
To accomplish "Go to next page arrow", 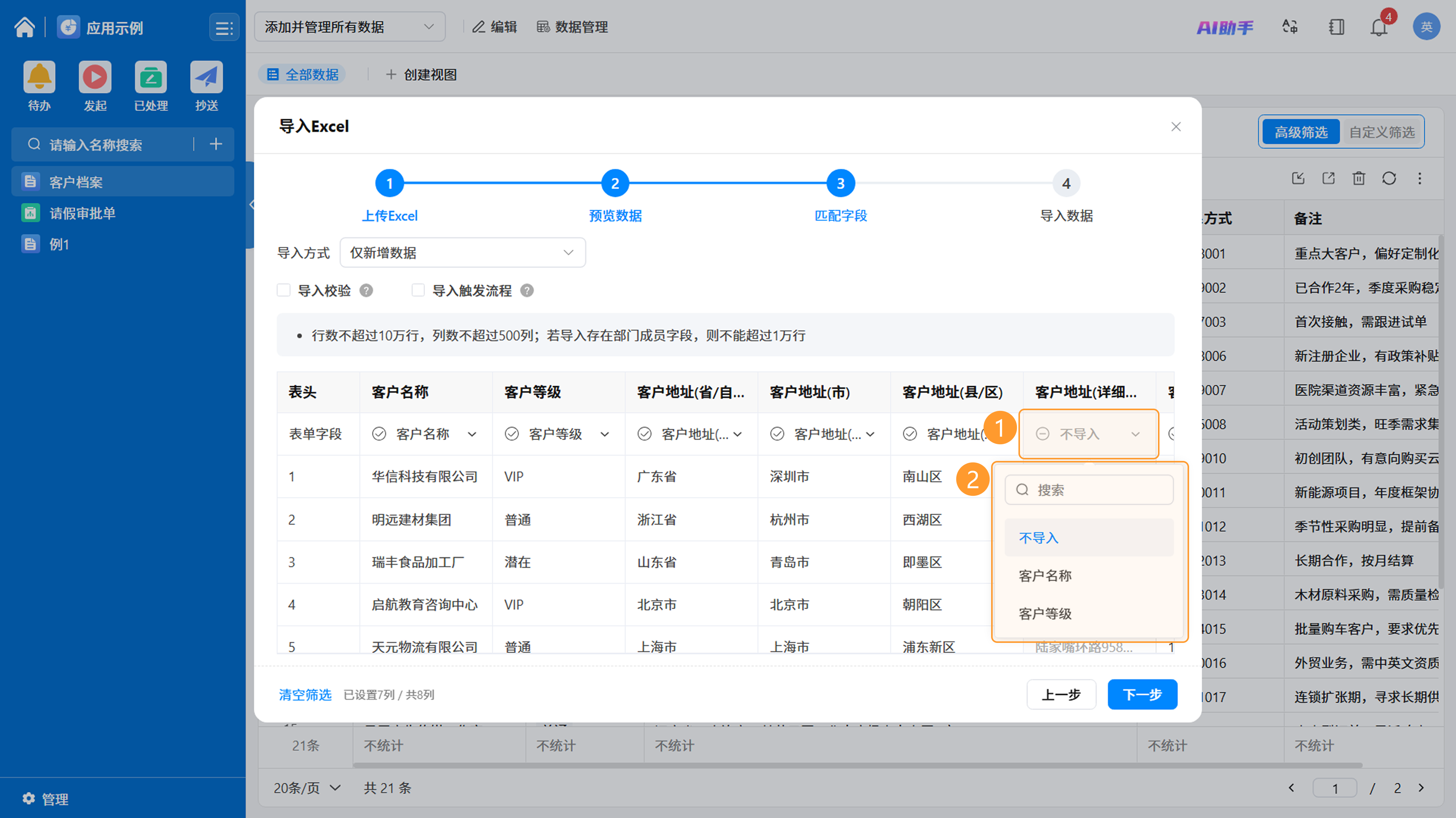I will [1421, 788].
